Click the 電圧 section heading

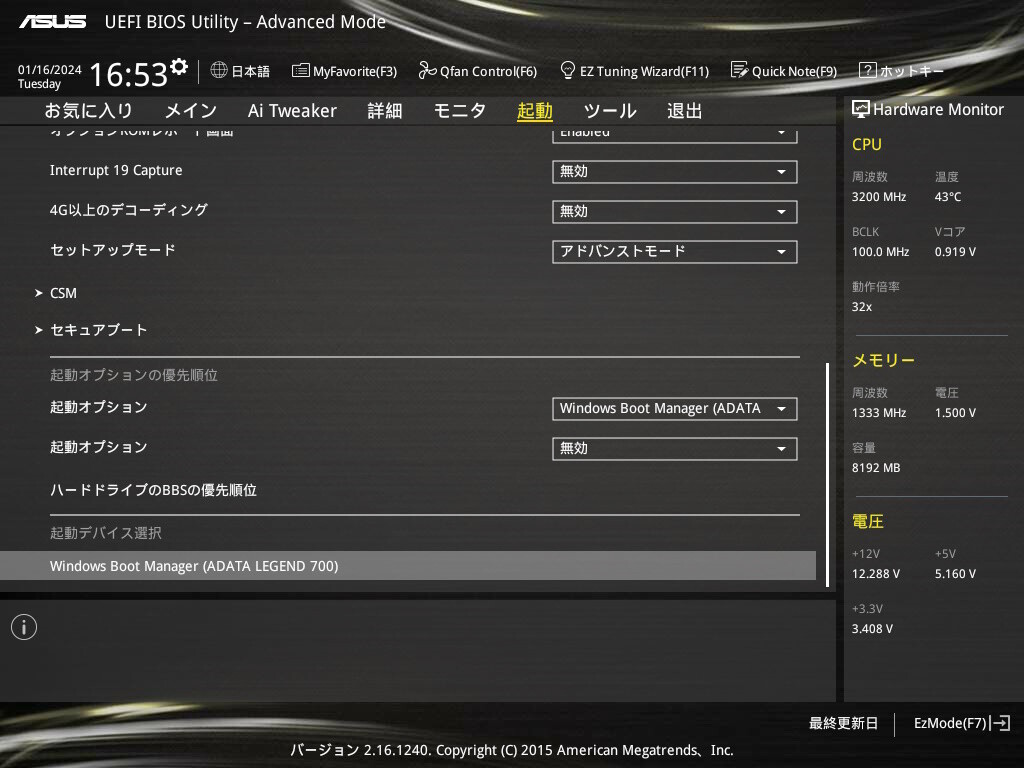[x=867, y=521]
